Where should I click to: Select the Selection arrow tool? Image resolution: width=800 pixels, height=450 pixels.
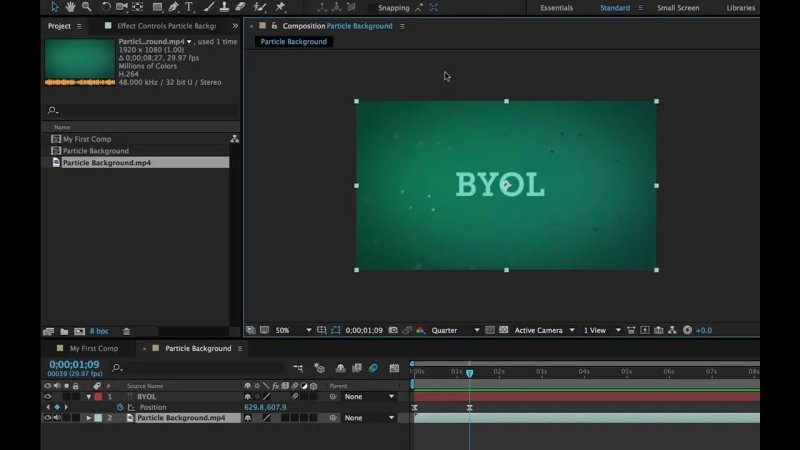[x=55, y=7]
